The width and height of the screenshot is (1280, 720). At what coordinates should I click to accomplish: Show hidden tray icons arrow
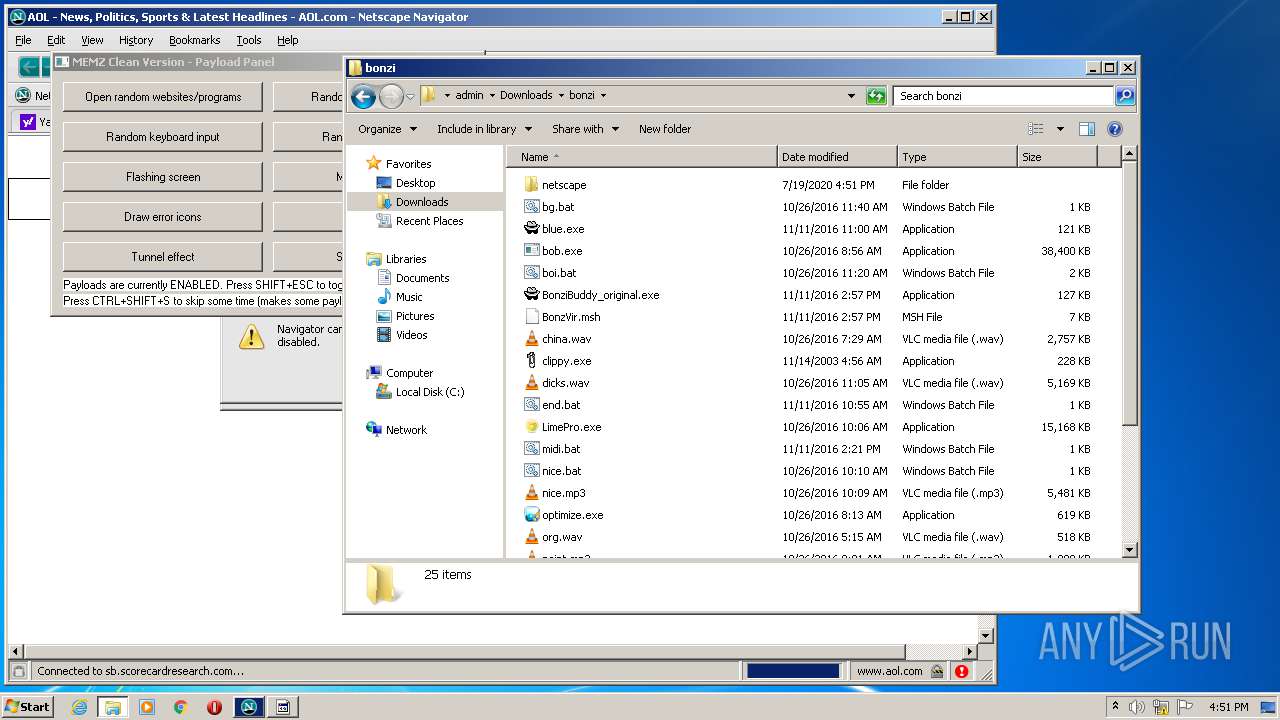click(1115, 707)
